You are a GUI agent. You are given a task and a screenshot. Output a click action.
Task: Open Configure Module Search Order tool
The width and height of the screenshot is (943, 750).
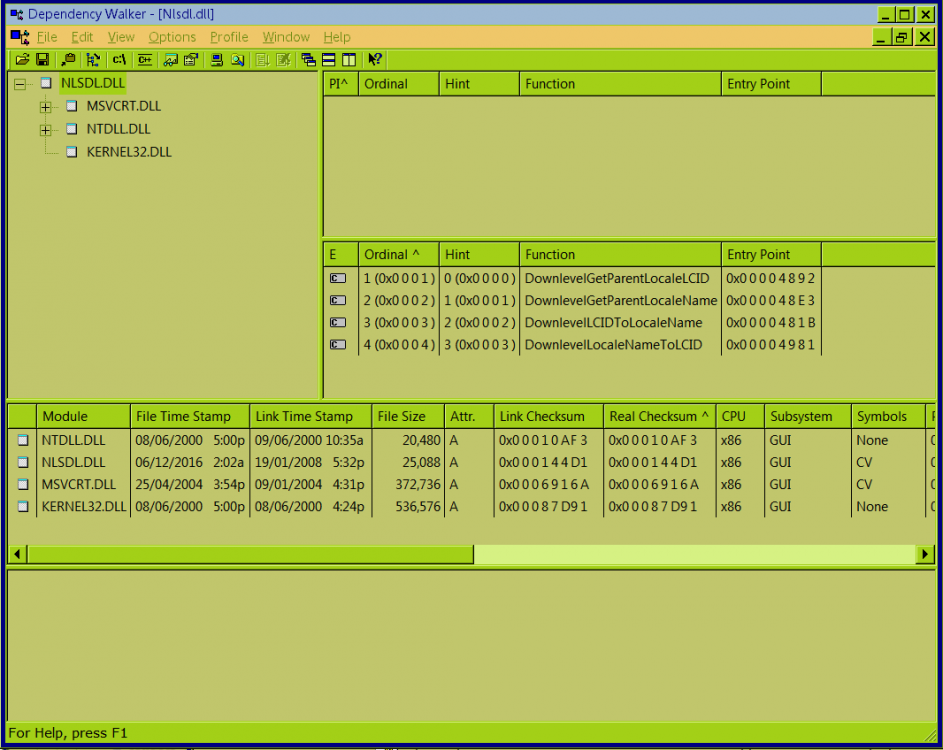pyautogui.click(x=238, y=60)
